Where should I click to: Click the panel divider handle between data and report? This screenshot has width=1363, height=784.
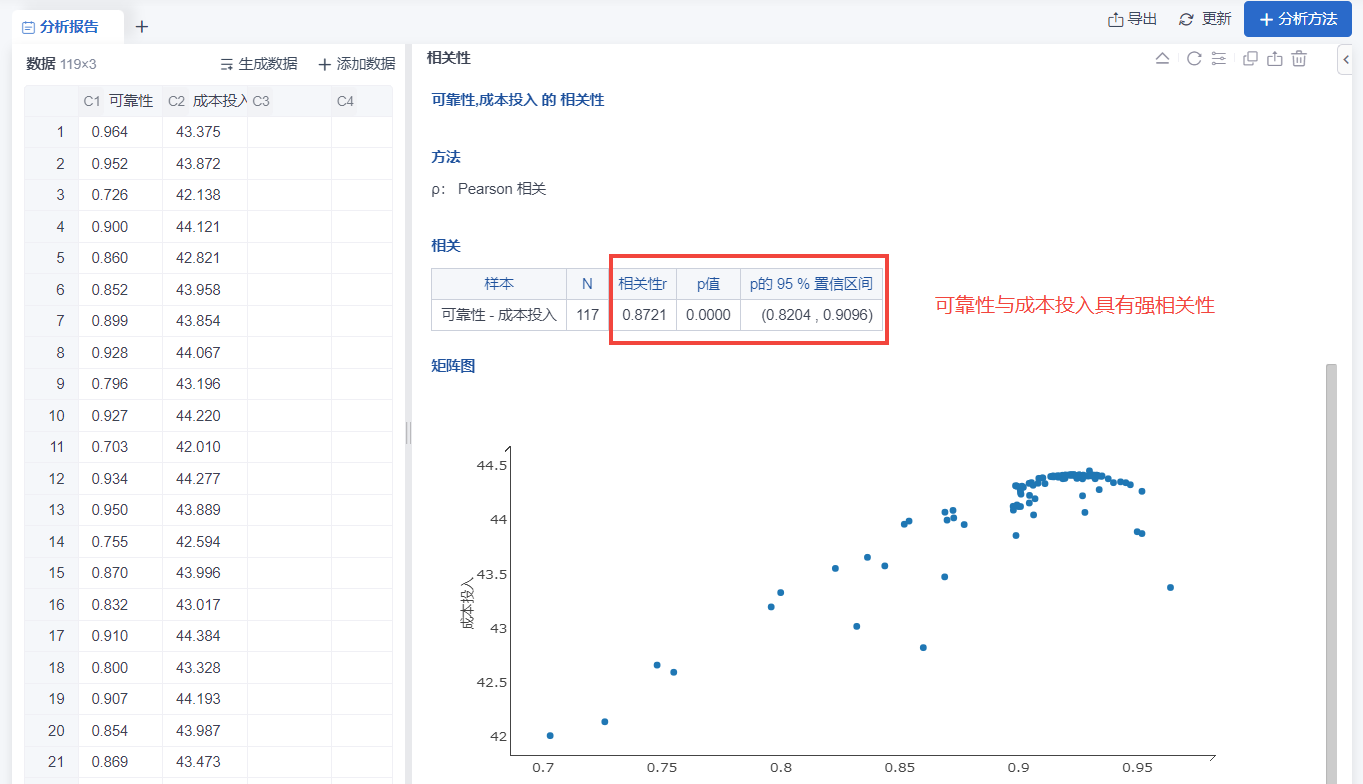[408, 432]
